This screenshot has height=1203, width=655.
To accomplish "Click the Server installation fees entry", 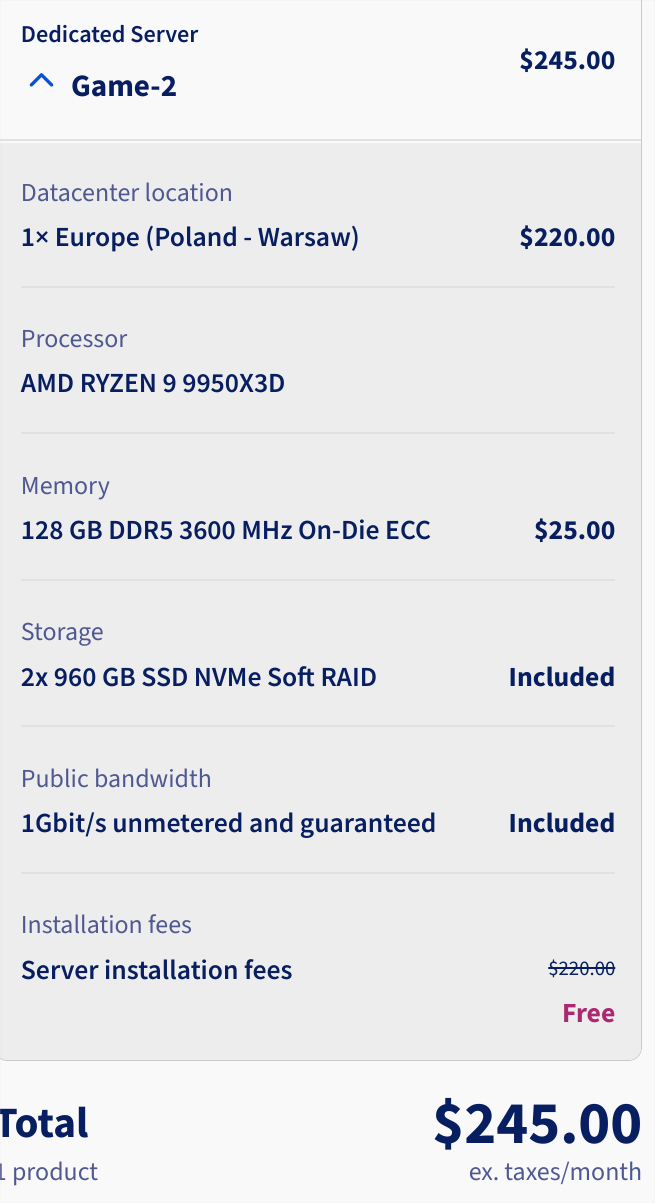I will point(157,970).
